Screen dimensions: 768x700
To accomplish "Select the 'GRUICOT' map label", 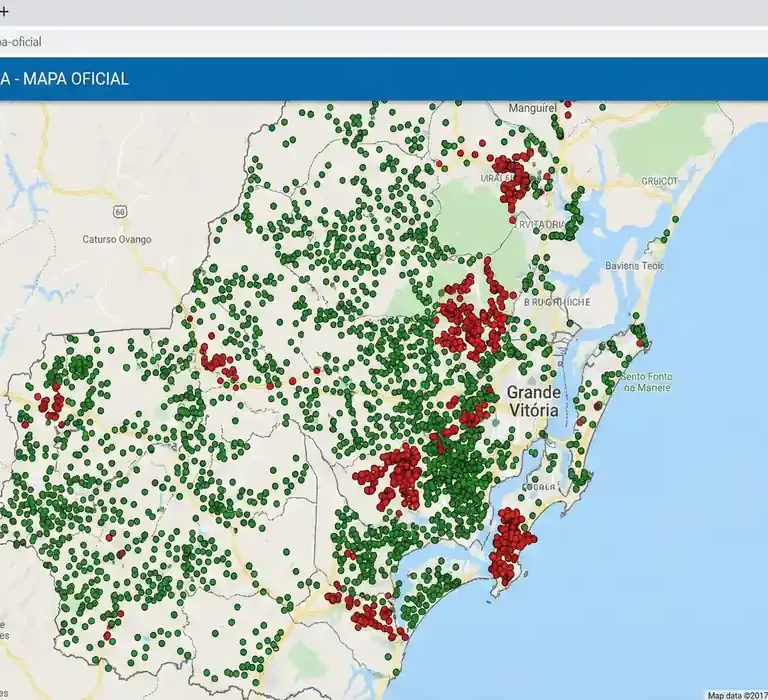I will tap(659, 181).
